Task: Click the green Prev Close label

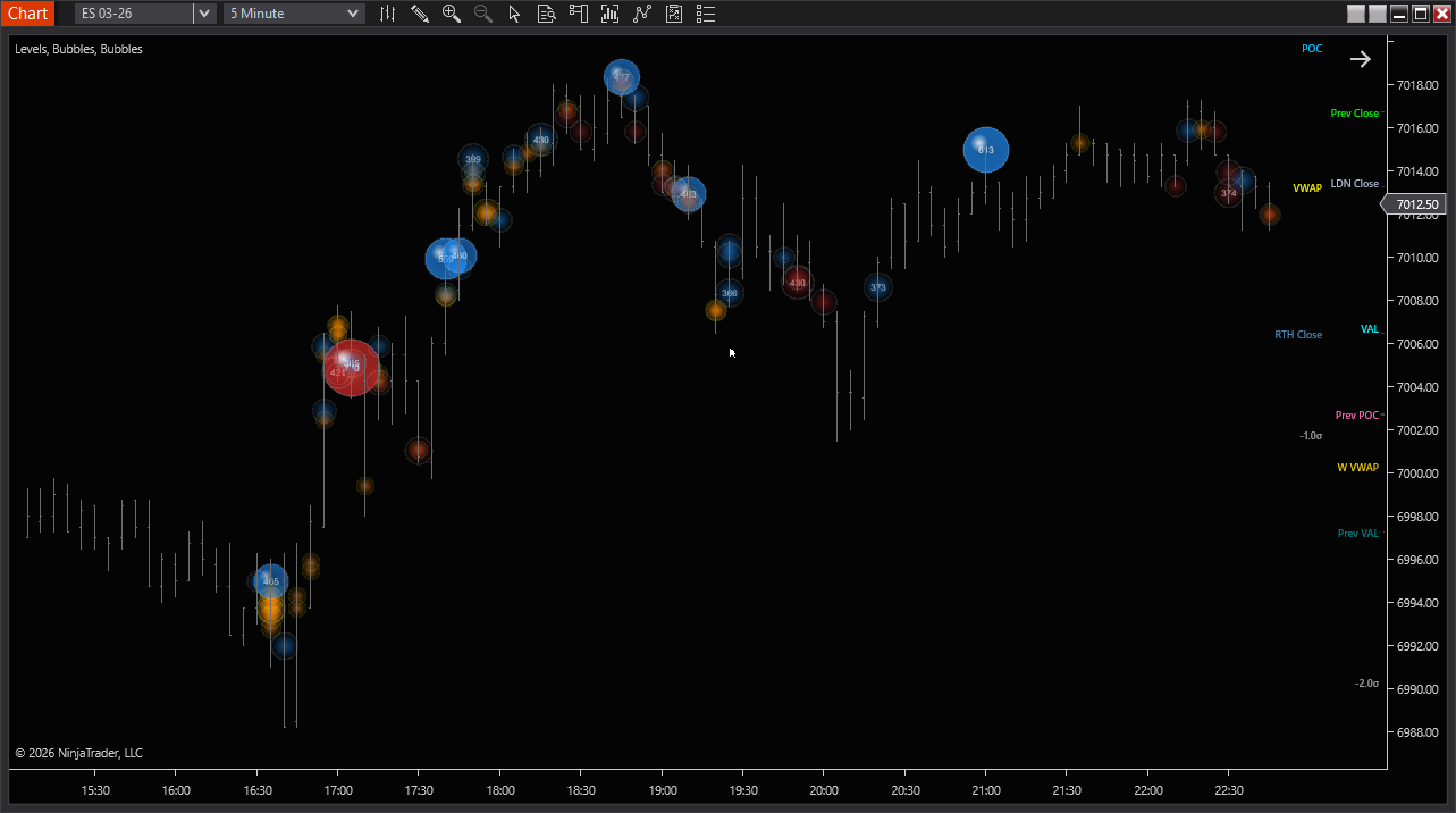Action: [1354, 113]
